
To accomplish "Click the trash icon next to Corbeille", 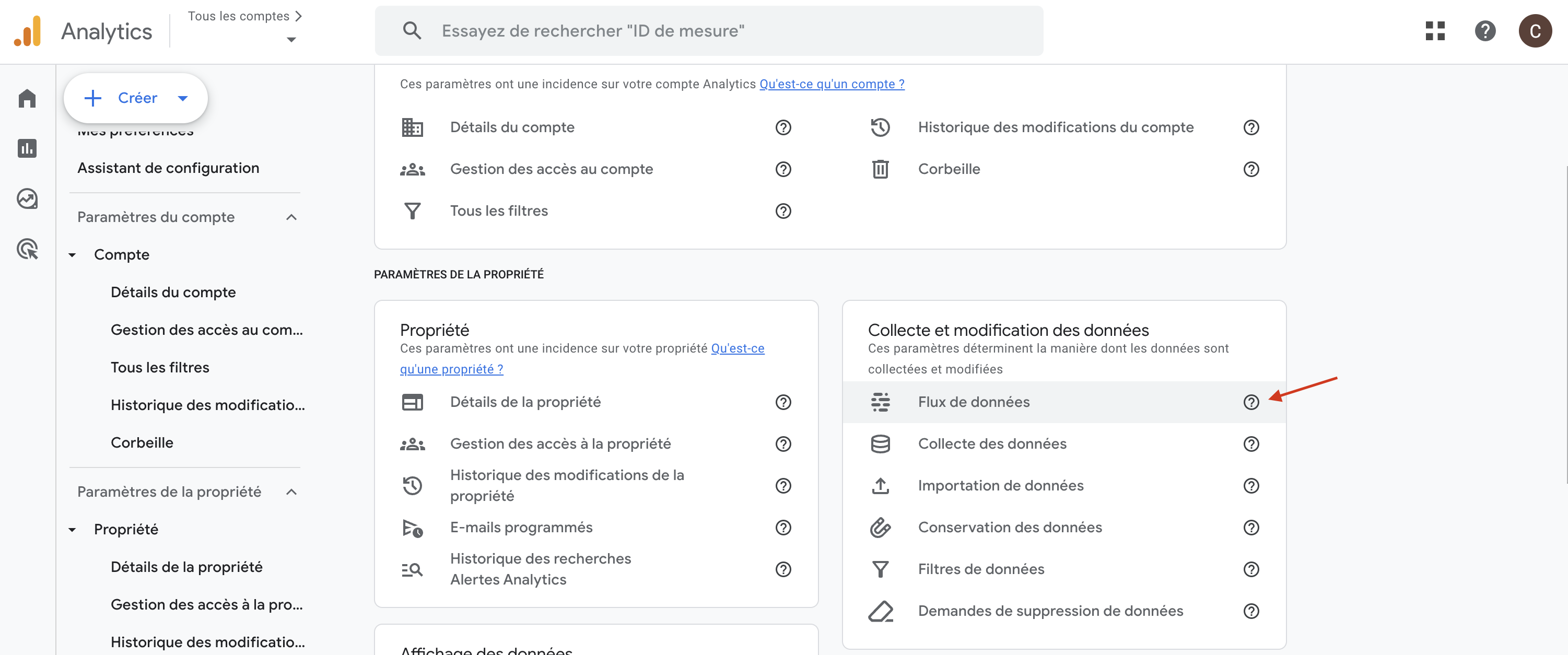I will 881,169.
